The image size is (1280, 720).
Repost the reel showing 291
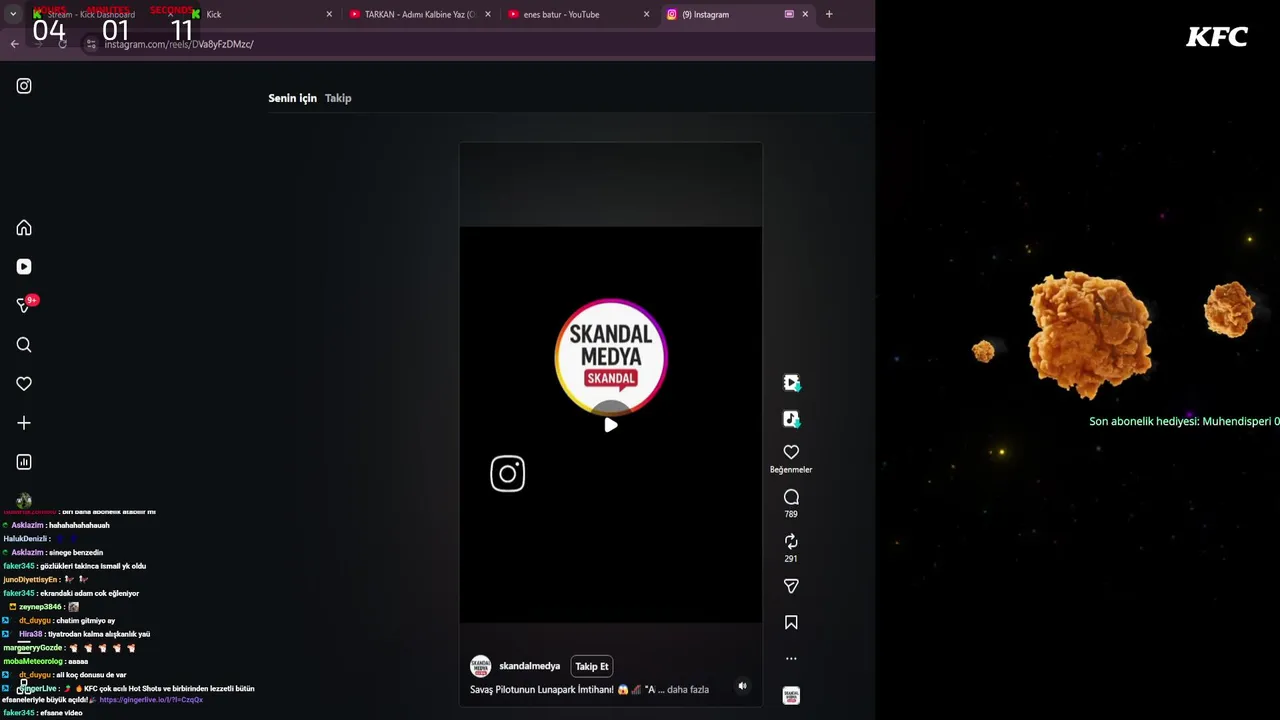[791, 541]
